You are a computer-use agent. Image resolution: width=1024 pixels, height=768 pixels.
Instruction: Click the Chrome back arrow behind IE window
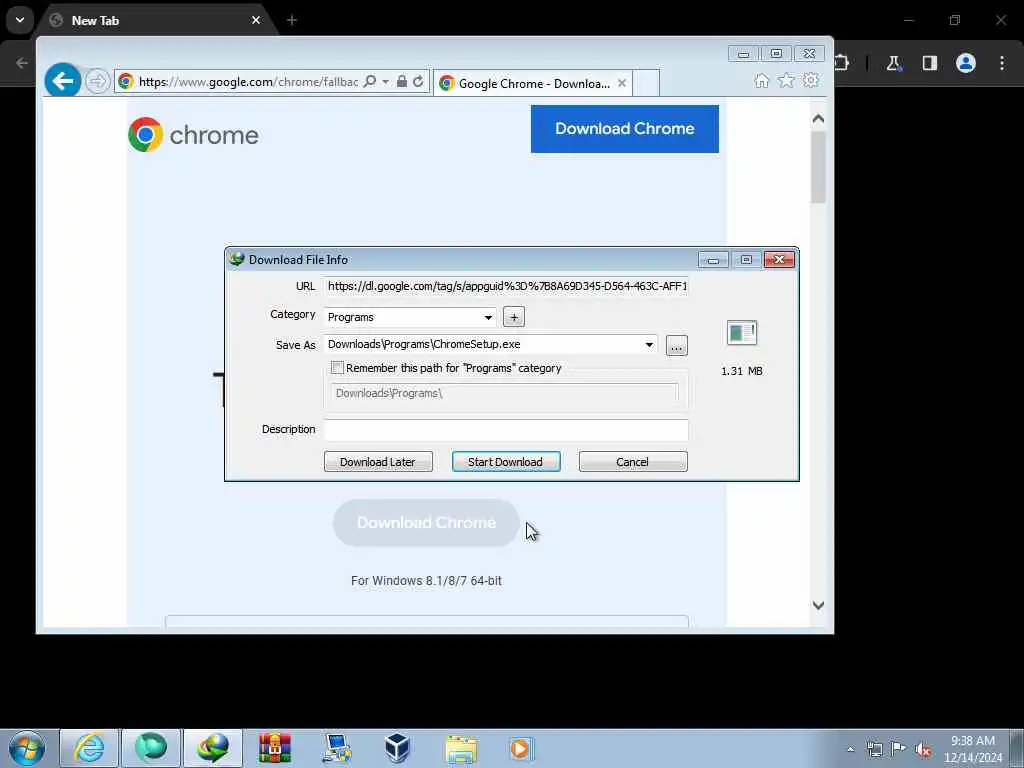(x=22, y=63)
